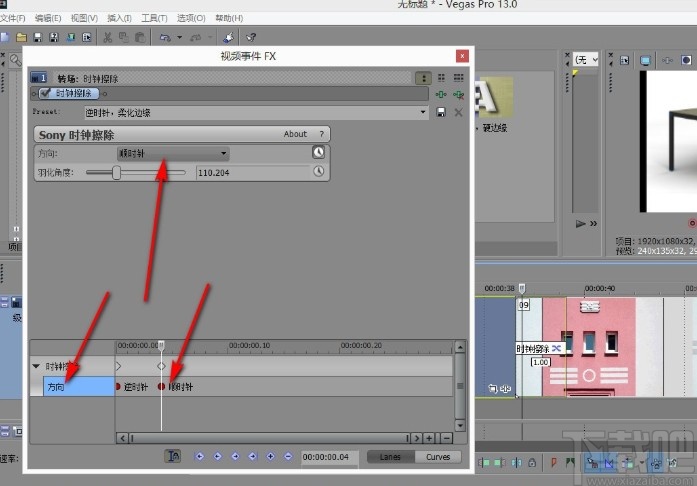Click the plug-in chain button in FX dialog
Viewport: 697px width, 486px height.
point(440,94)
